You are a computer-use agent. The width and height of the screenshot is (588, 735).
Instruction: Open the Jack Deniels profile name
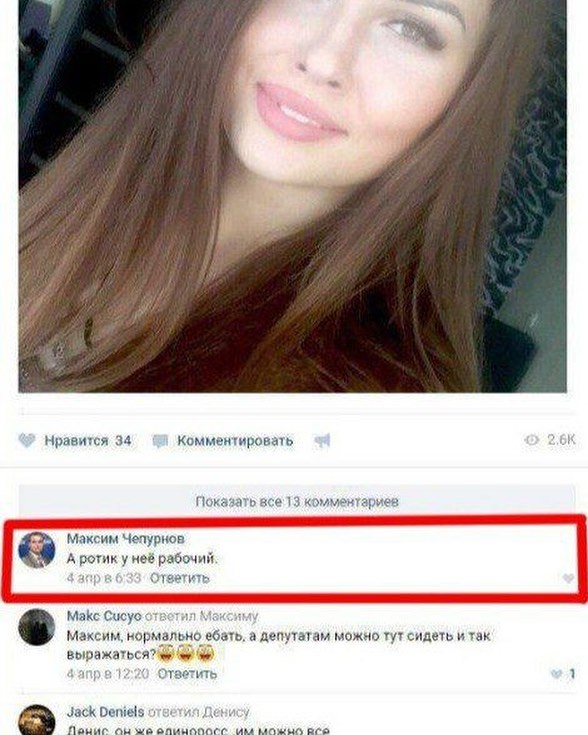(x=106, y=712)
